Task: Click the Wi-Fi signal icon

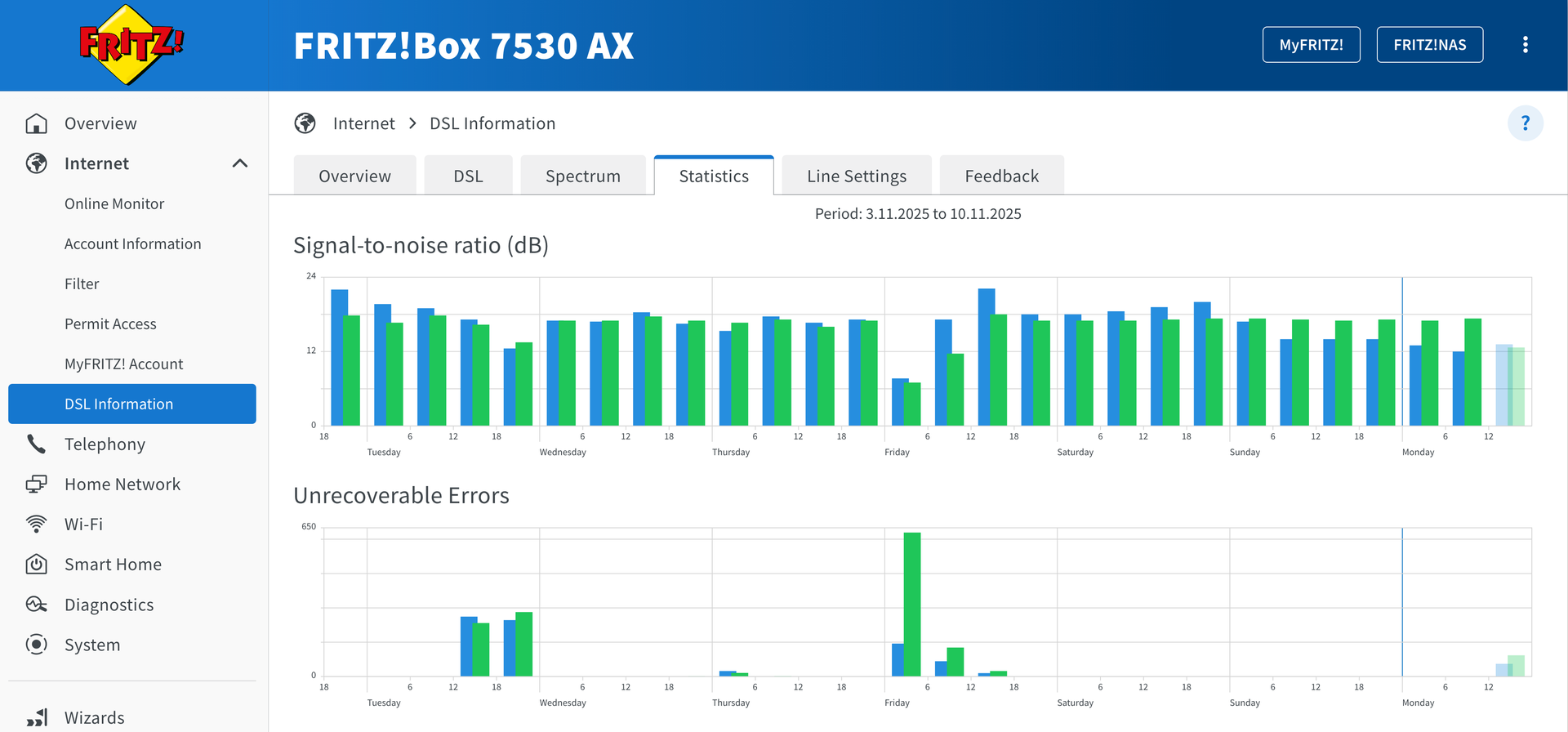Action: [36, 524]
